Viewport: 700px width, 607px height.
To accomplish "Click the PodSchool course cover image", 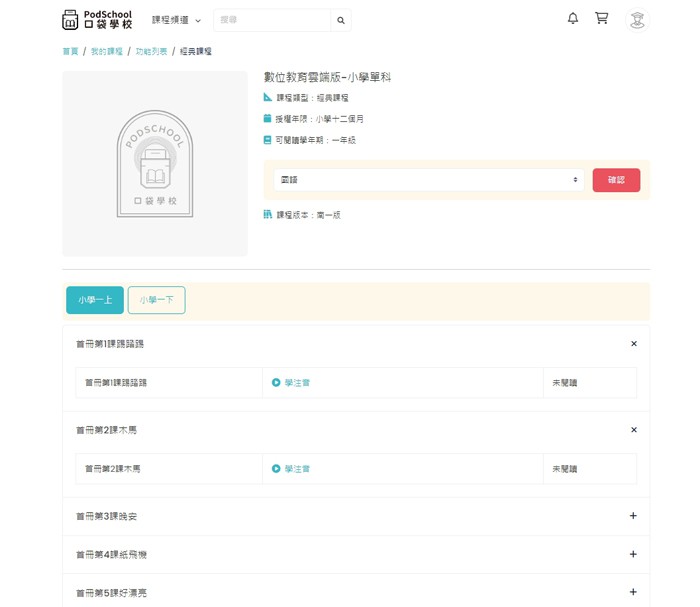I will 155,163.
